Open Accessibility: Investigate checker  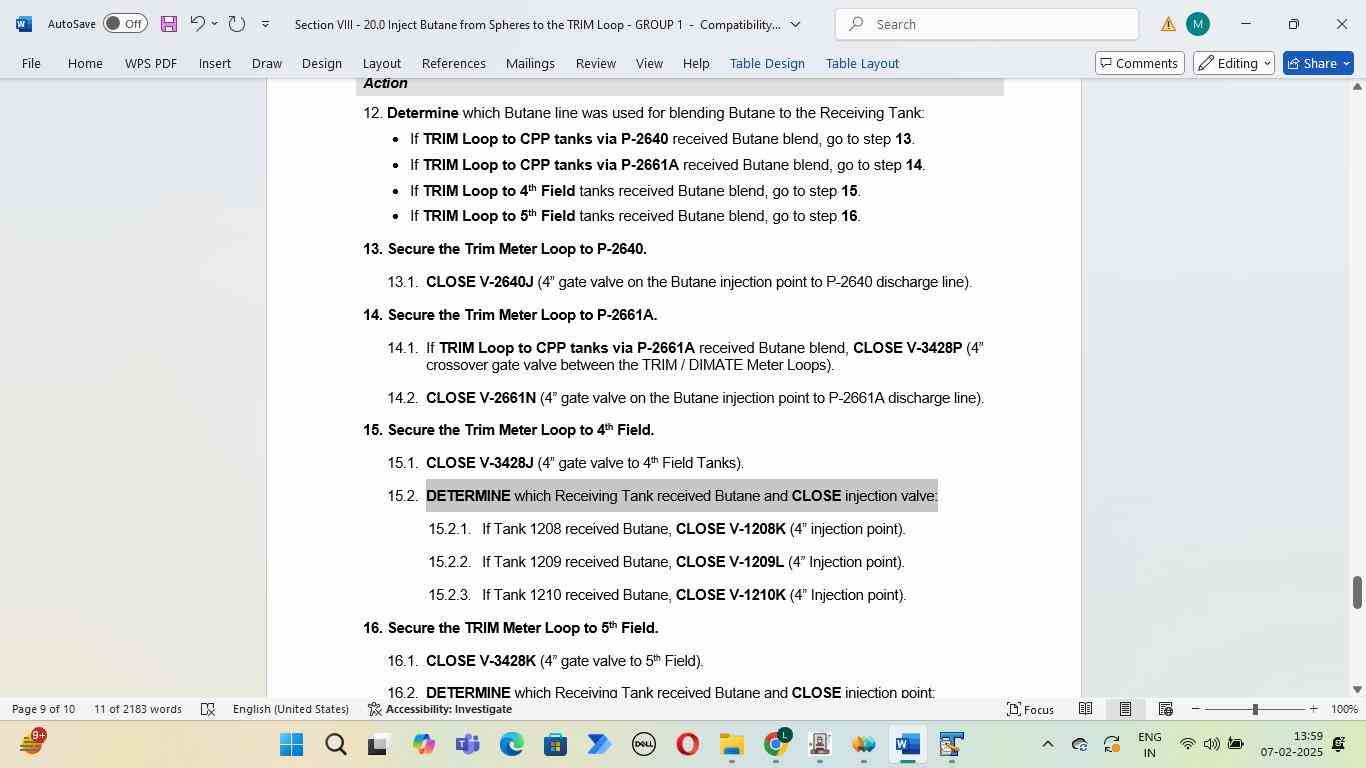coord(440,709)
